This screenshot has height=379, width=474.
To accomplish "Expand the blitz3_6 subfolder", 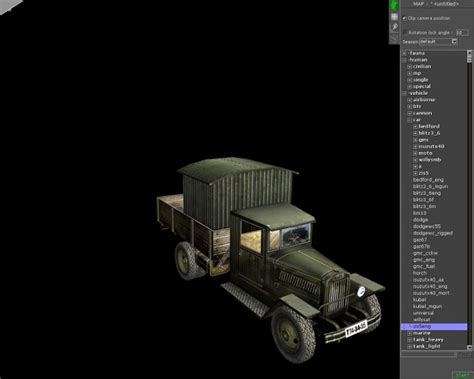I will click(415, 133).
